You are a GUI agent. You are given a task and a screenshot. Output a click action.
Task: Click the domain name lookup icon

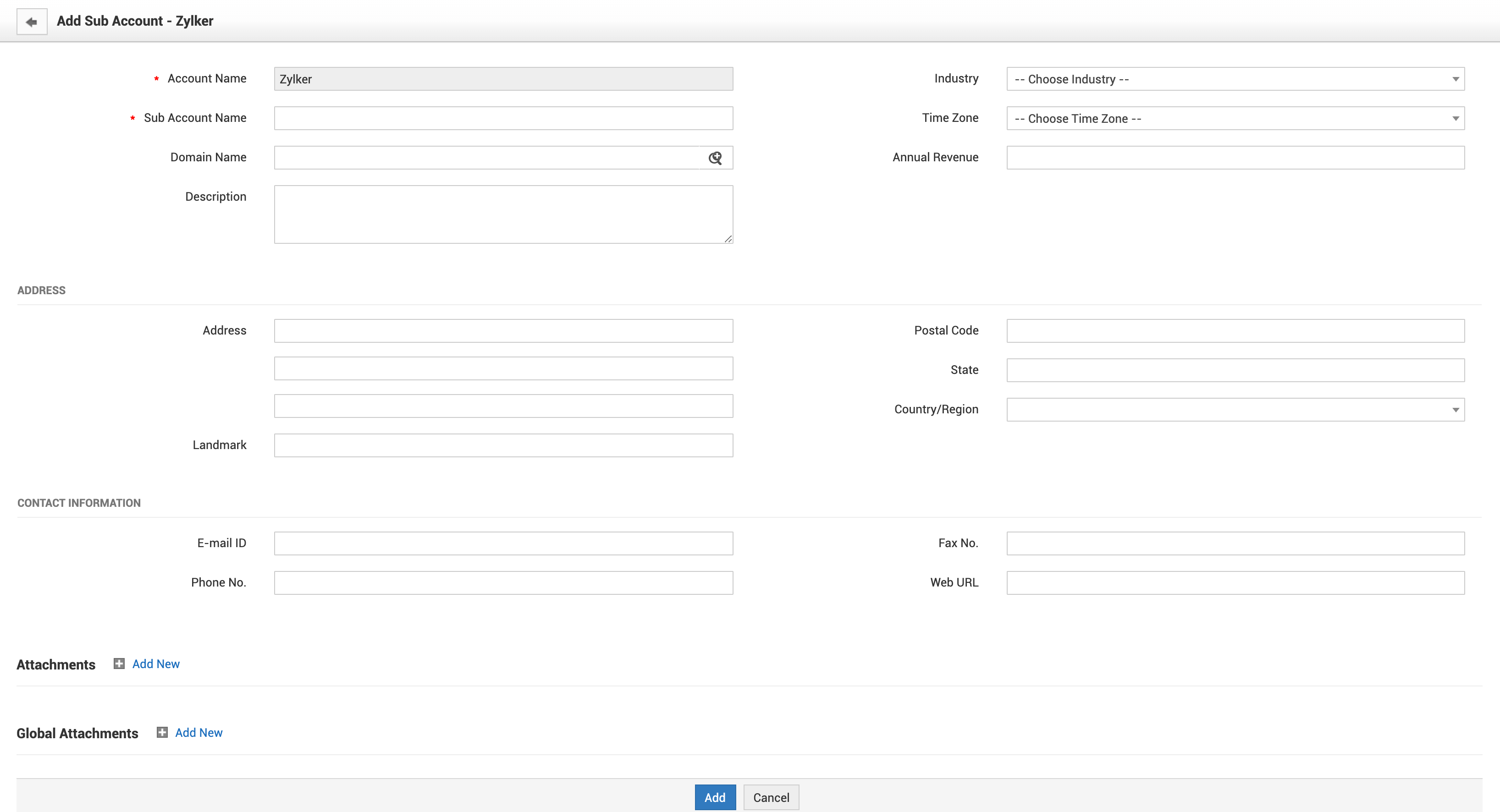(x=715, y=158)
